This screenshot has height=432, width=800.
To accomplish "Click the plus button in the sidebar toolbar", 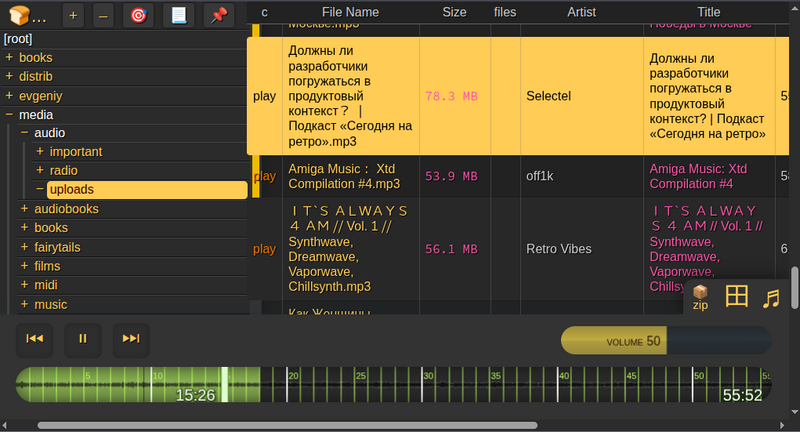I will pos(73,15).
